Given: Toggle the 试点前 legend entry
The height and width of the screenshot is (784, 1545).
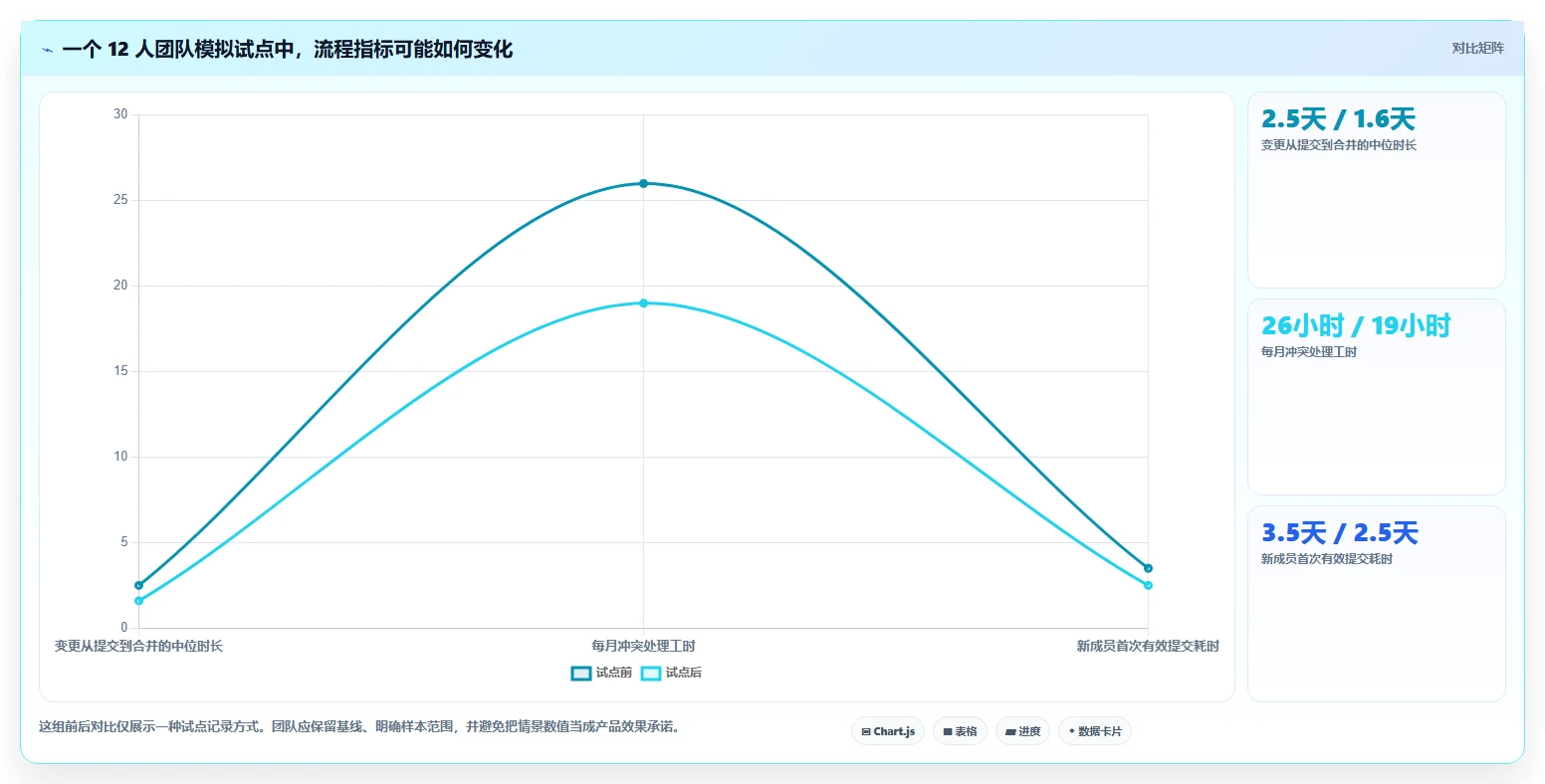Looking at the screenshot, I should (601, 673).
